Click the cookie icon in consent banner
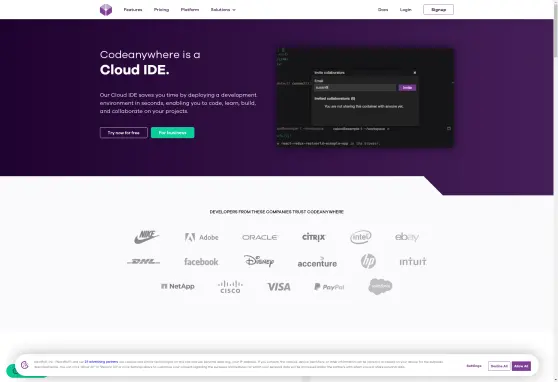The image size is (558, 382). coord(25,365)
